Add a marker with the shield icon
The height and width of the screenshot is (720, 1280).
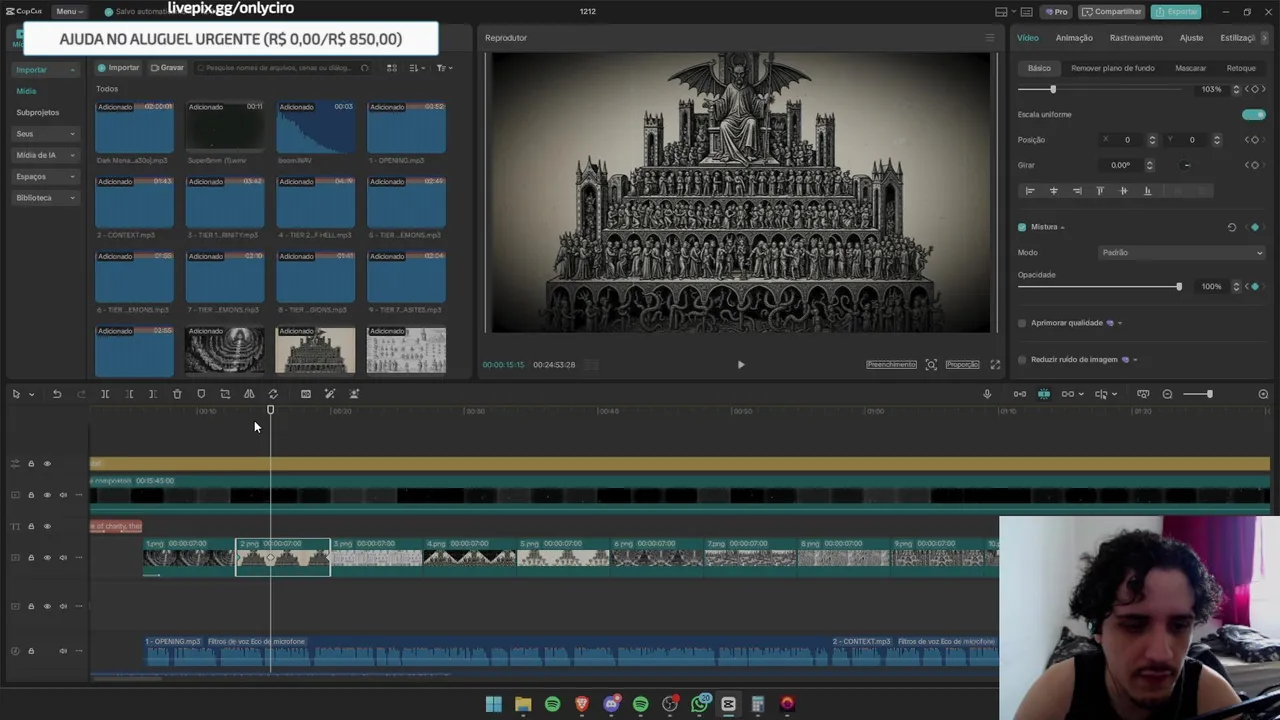pyautogui.click(x=201, y=394)
